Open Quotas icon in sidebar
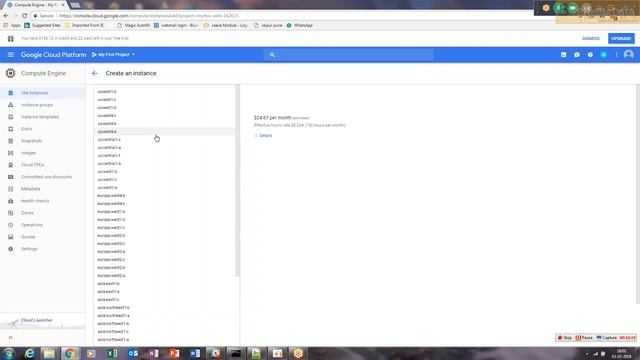Screen dimensions: 640x360 coord(11,237)
